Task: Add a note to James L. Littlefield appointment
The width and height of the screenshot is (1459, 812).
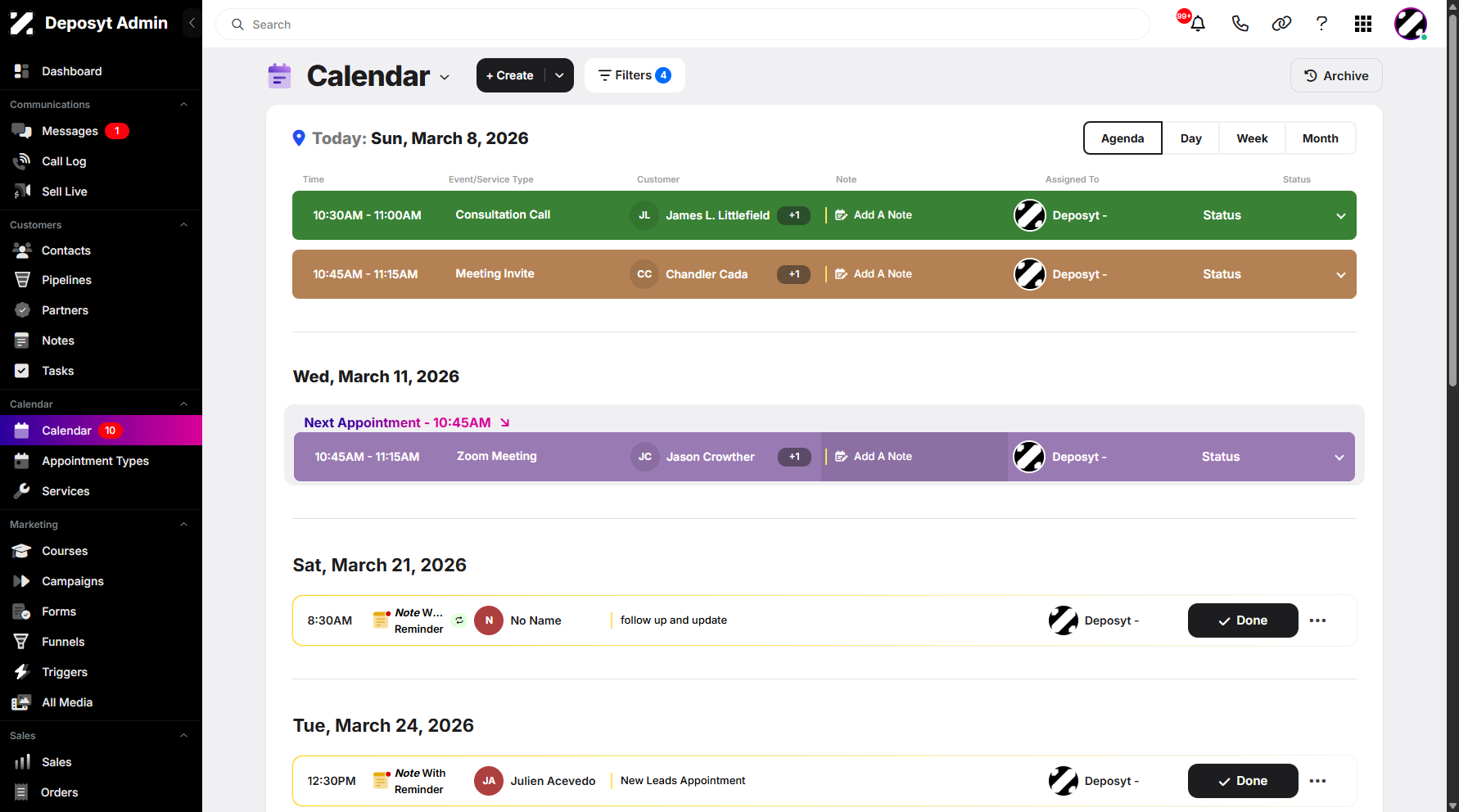Action: 874,214
